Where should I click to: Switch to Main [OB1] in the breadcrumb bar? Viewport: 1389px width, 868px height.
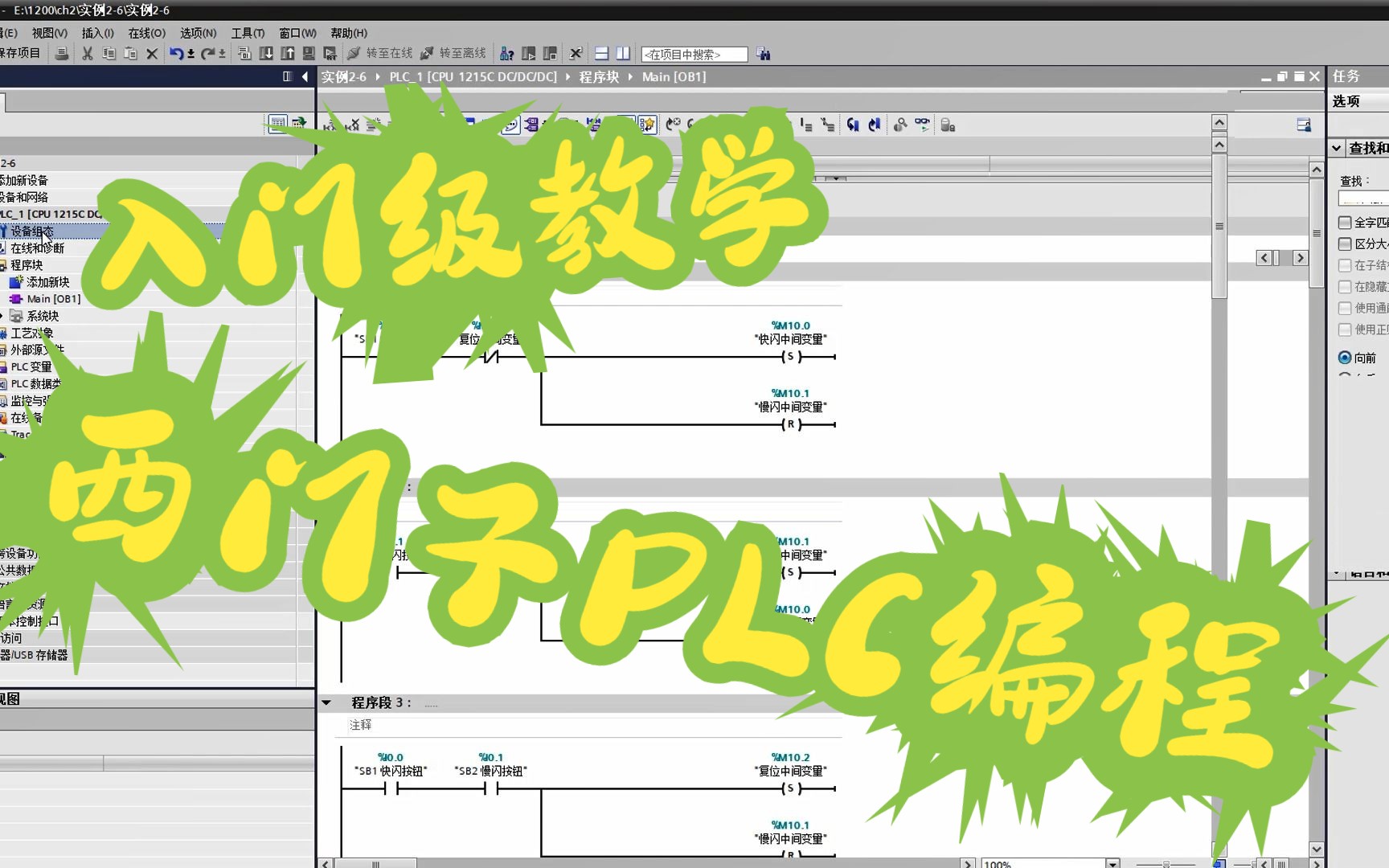674,76
